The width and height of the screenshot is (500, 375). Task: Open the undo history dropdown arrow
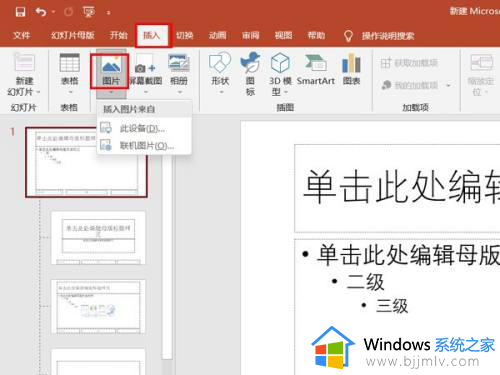[53, 13]
